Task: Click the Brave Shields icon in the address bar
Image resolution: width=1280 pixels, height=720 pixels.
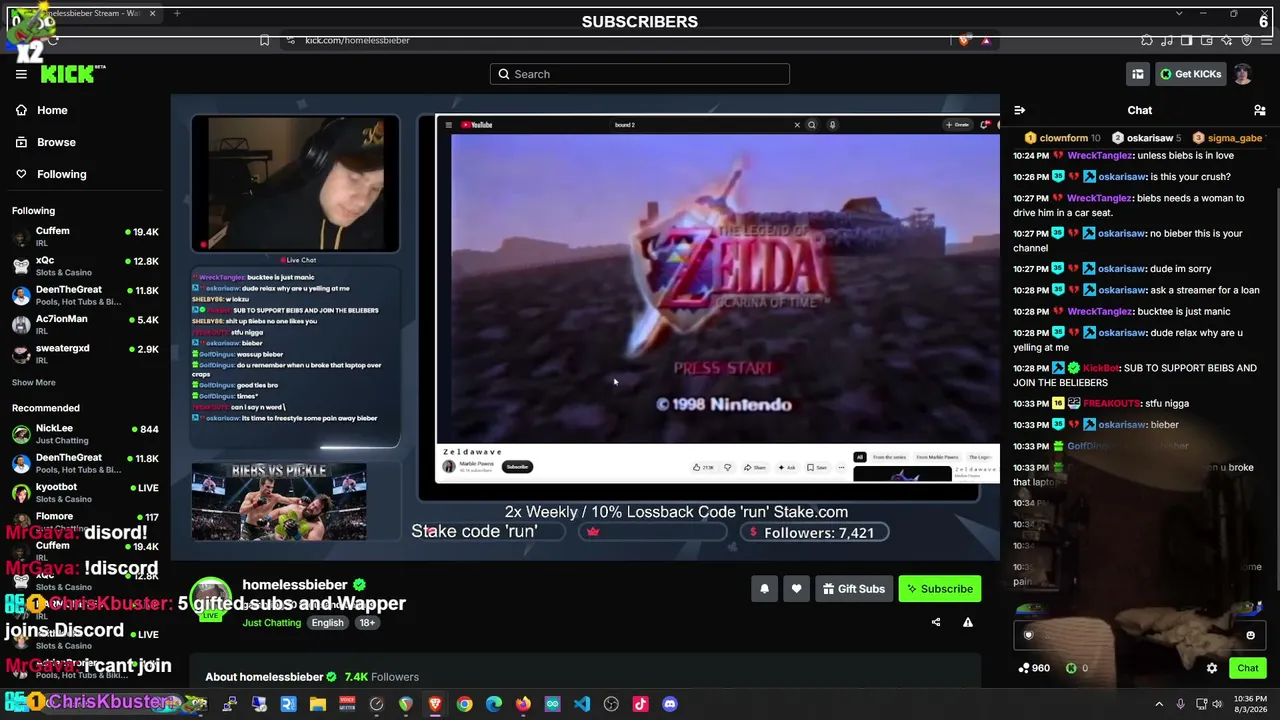Action: click(x=964, y=40)
